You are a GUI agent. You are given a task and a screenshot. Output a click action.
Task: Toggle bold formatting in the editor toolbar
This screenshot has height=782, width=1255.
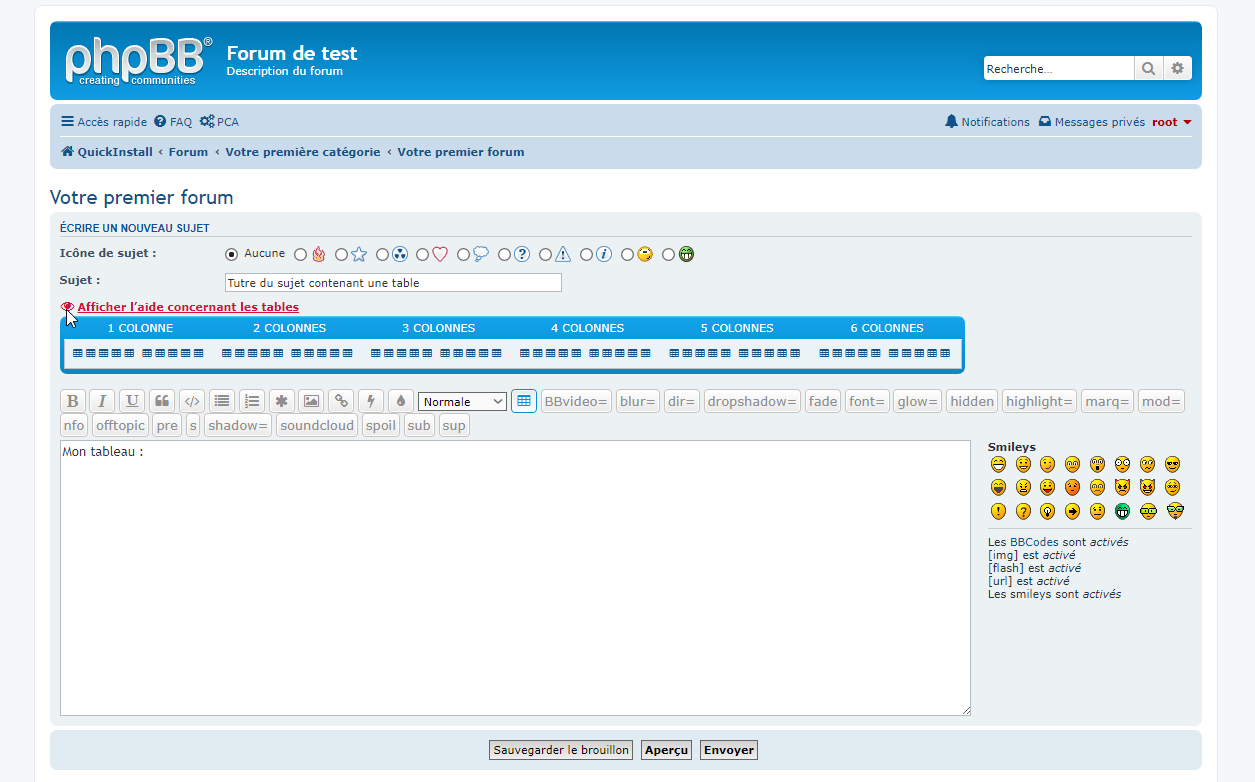pos(73,401)
